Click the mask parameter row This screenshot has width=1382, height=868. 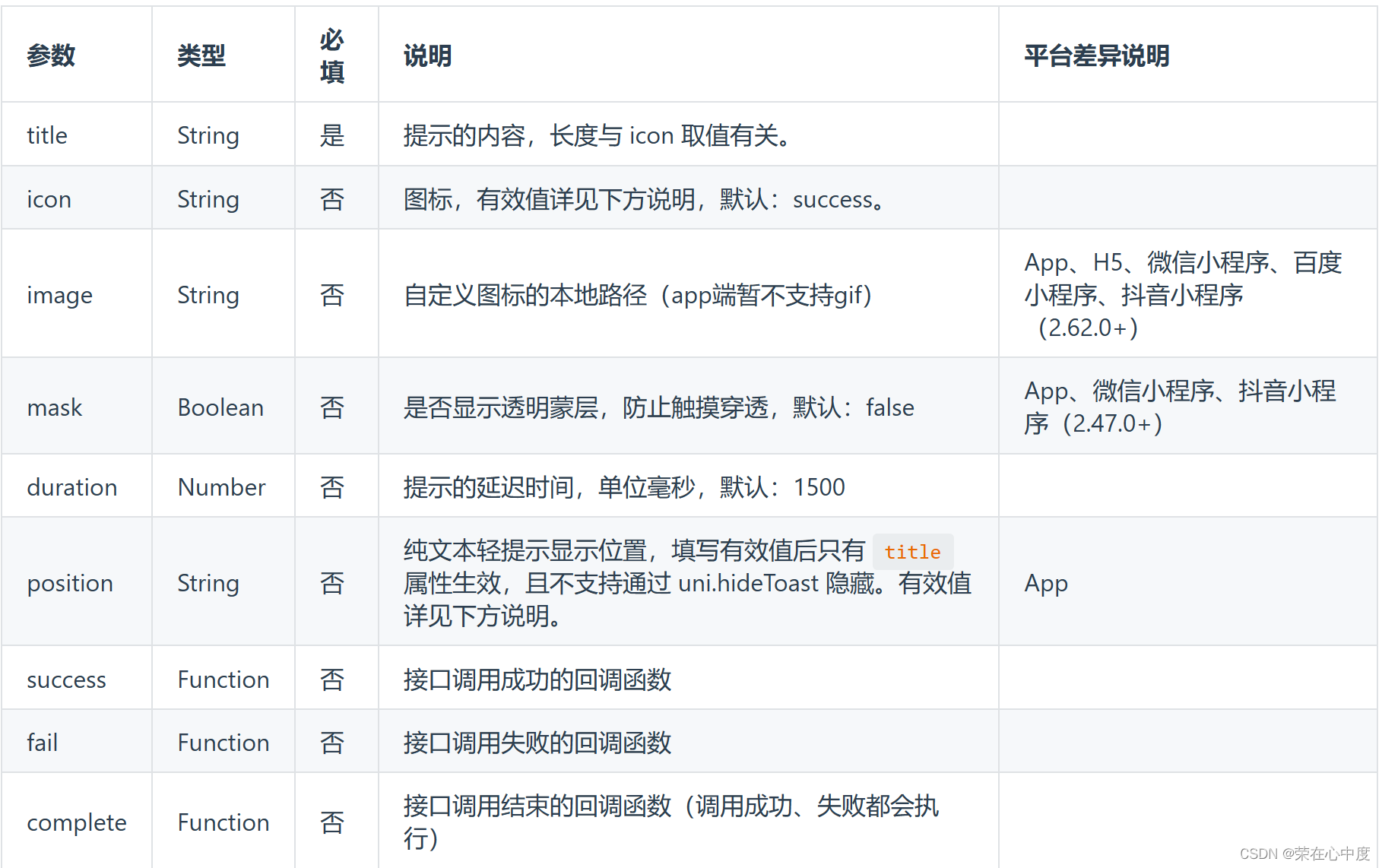pos(54,407)
